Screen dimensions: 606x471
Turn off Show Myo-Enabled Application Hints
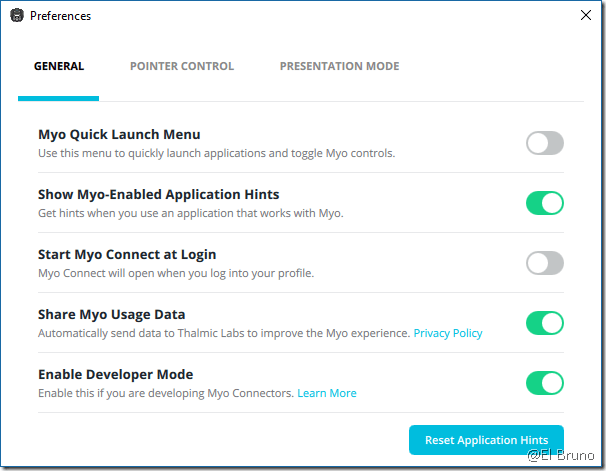pyautogui.click(x=545, y=203)
